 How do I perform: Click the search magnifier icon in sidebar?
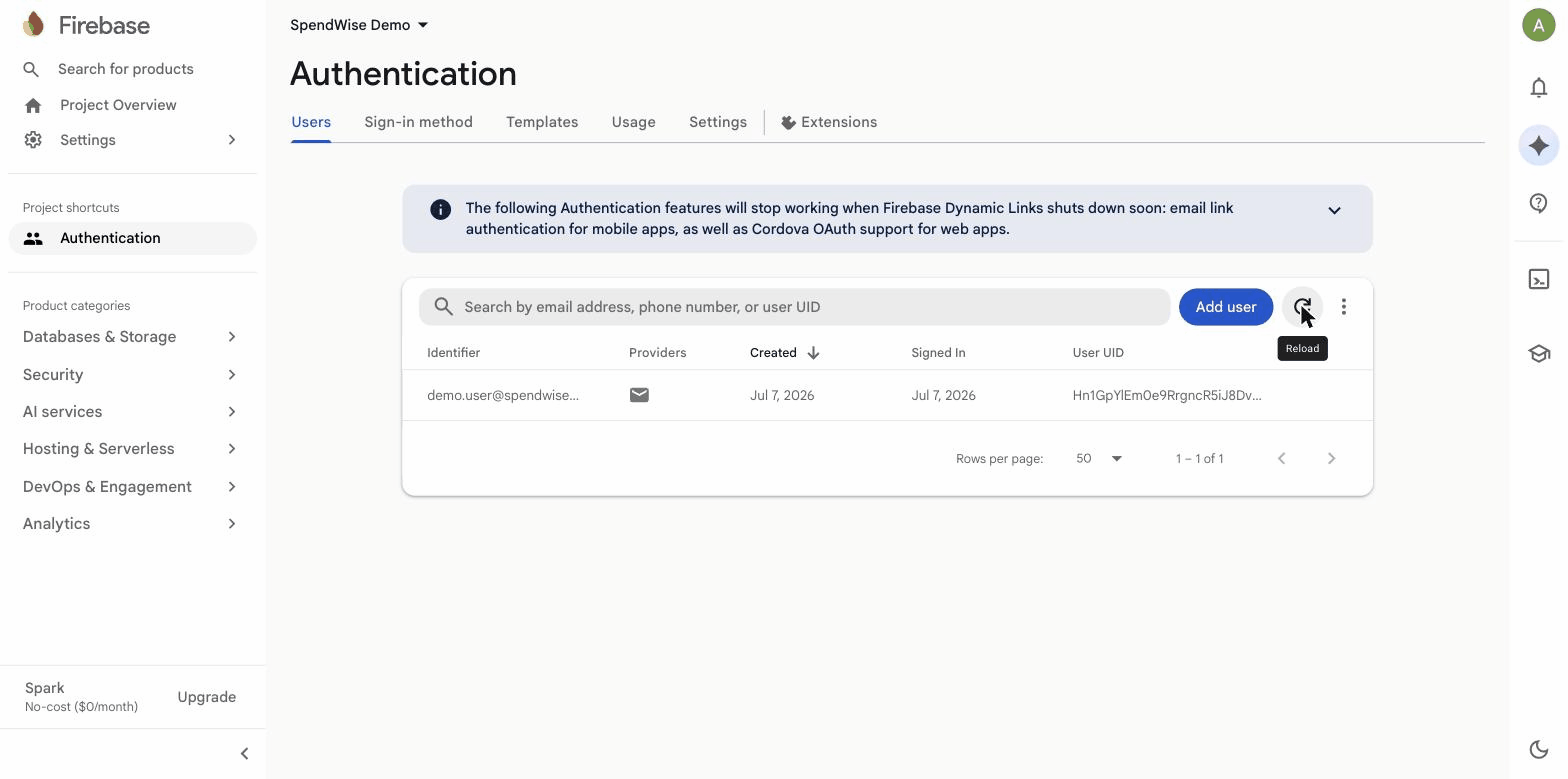(x=31, y=69)
